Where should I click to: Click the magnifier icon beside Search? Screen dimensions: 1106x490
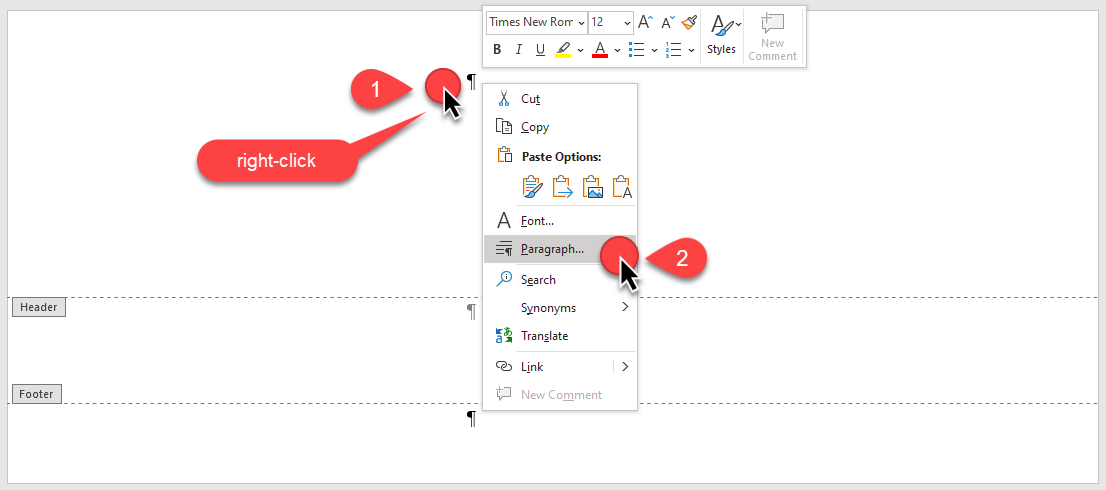(x=504, y=279)
